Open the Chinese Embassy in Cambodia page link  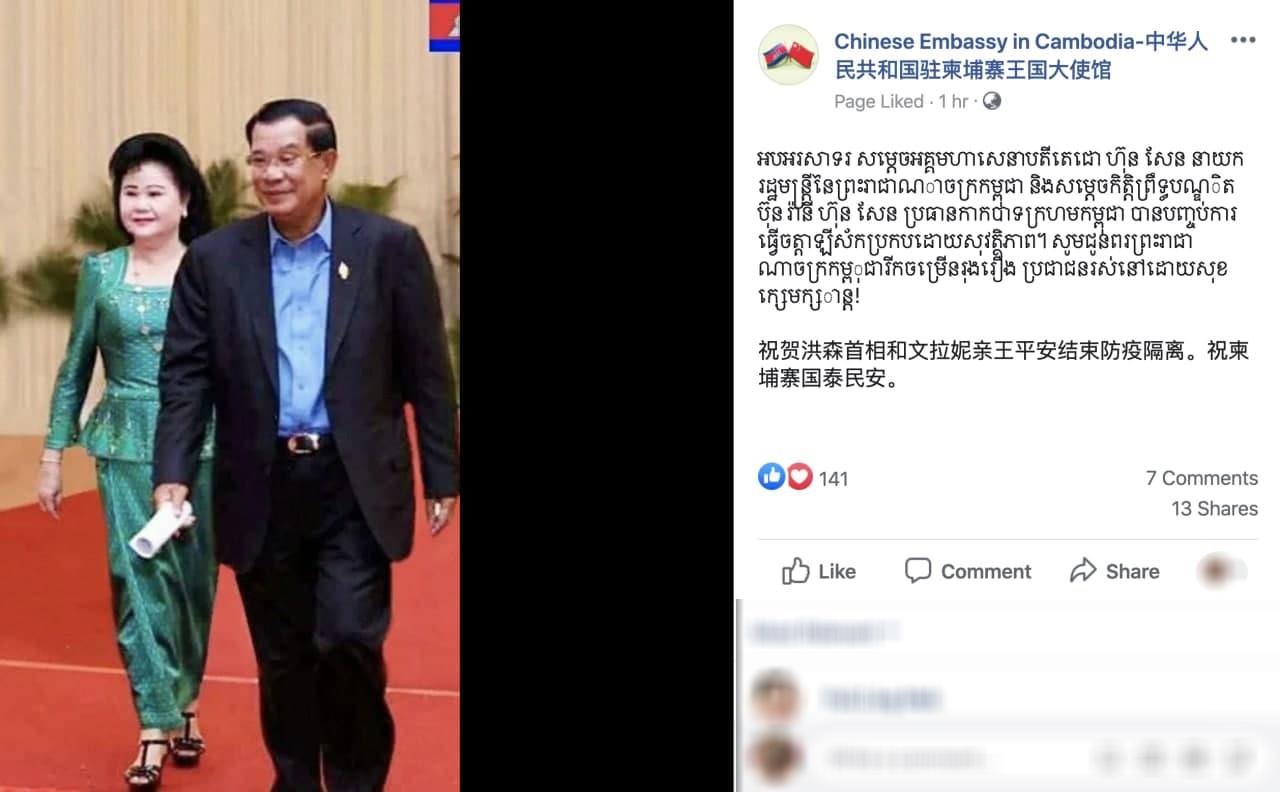[1021, 55]
